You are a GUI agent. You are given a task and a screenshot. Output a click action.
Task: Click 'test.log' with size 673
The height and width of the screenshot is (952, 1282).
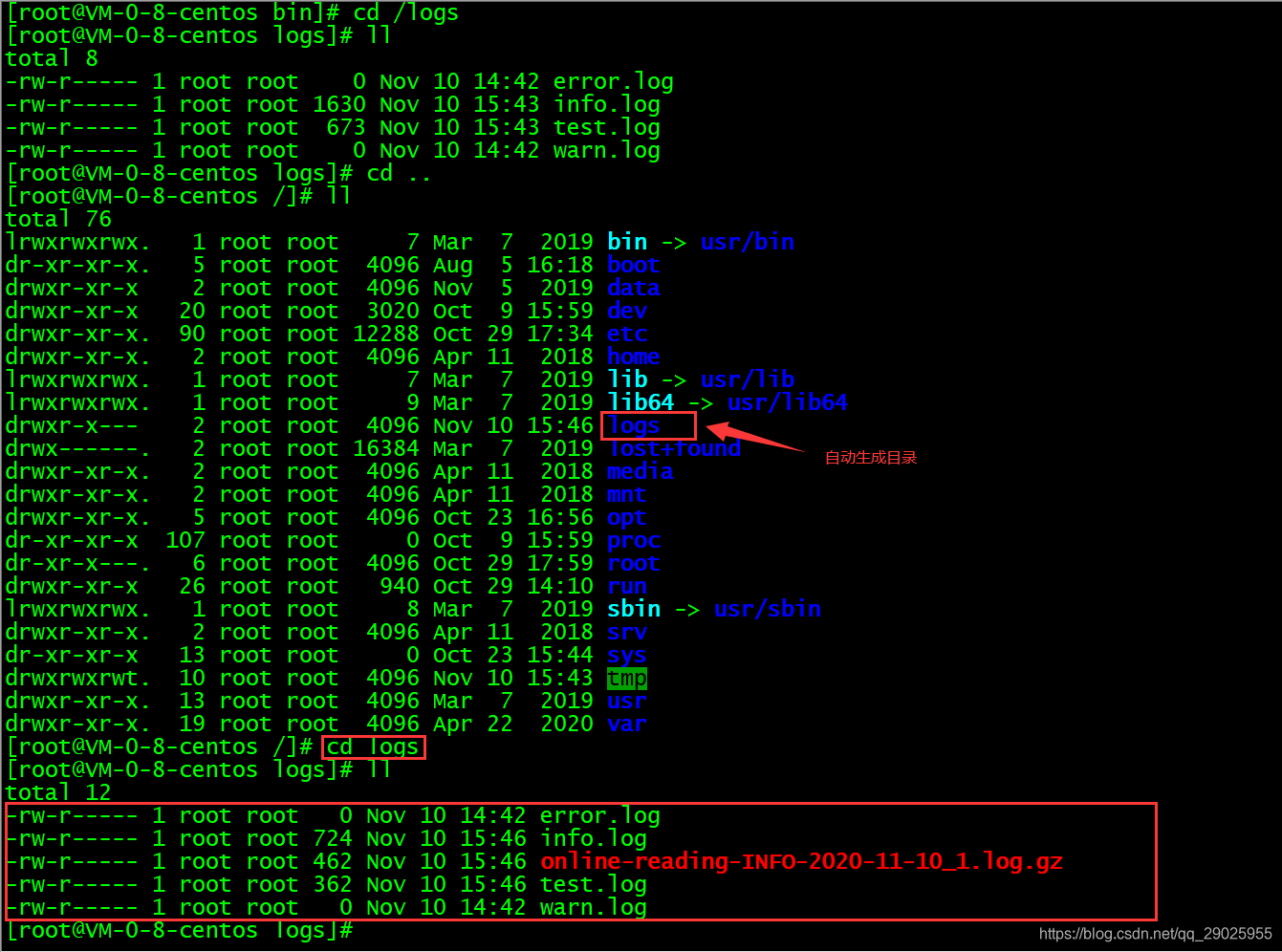click(607, 128)
